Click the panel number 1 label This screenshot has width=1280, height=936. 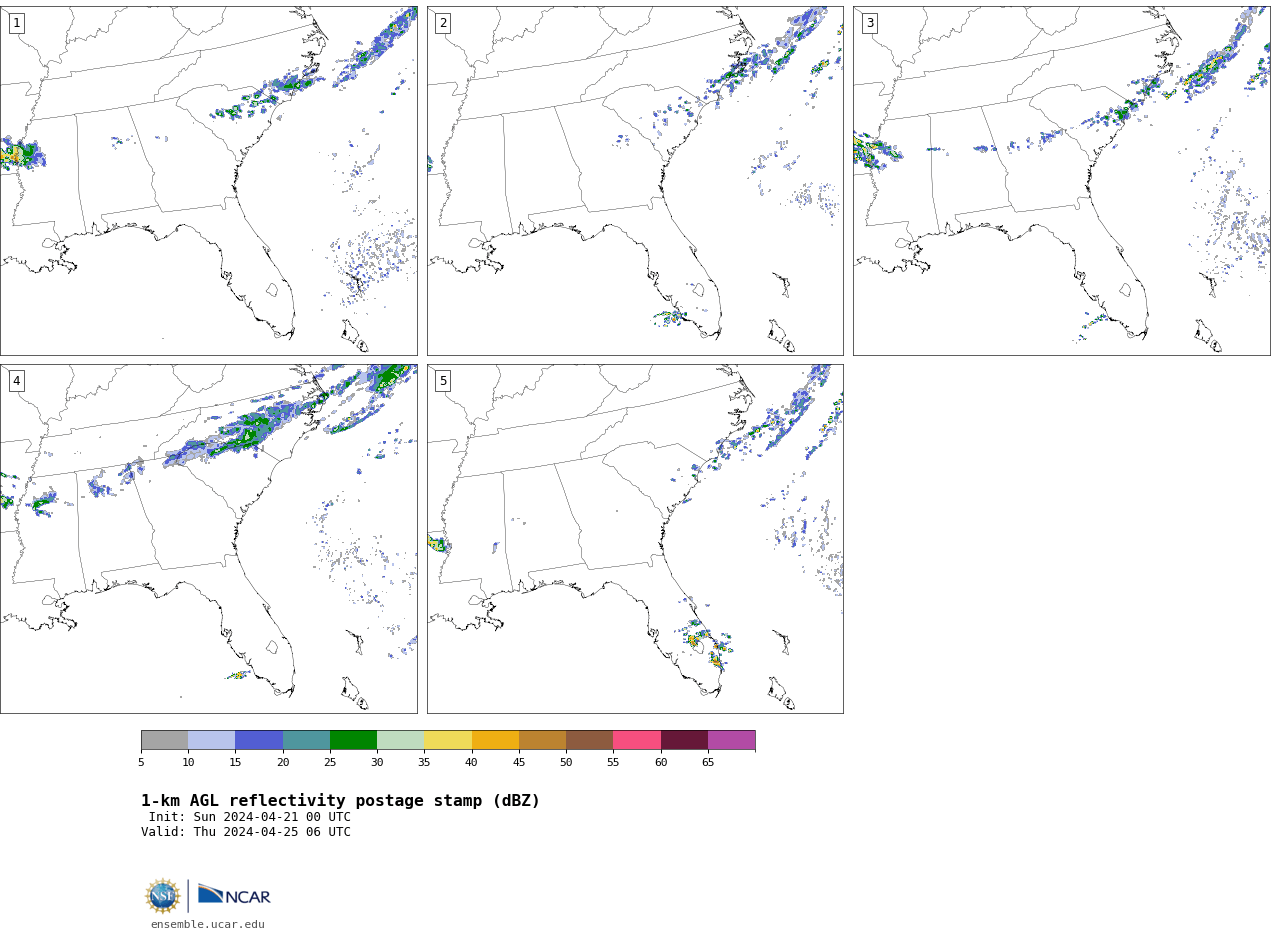(16, 23)
